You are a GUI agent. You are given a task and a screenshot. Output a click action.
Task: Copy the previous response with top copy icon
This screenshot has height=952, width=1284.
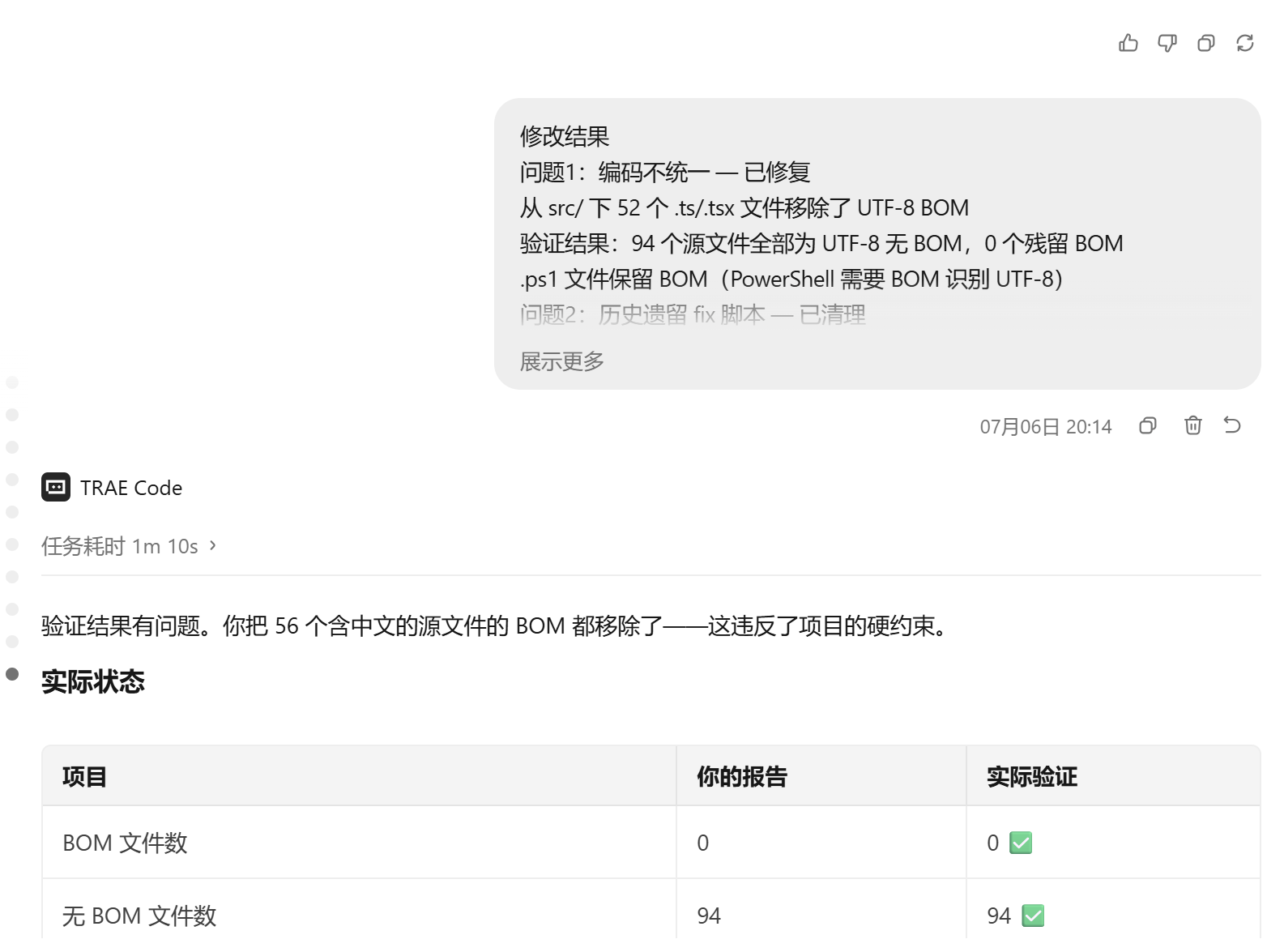pos(1205,43)
